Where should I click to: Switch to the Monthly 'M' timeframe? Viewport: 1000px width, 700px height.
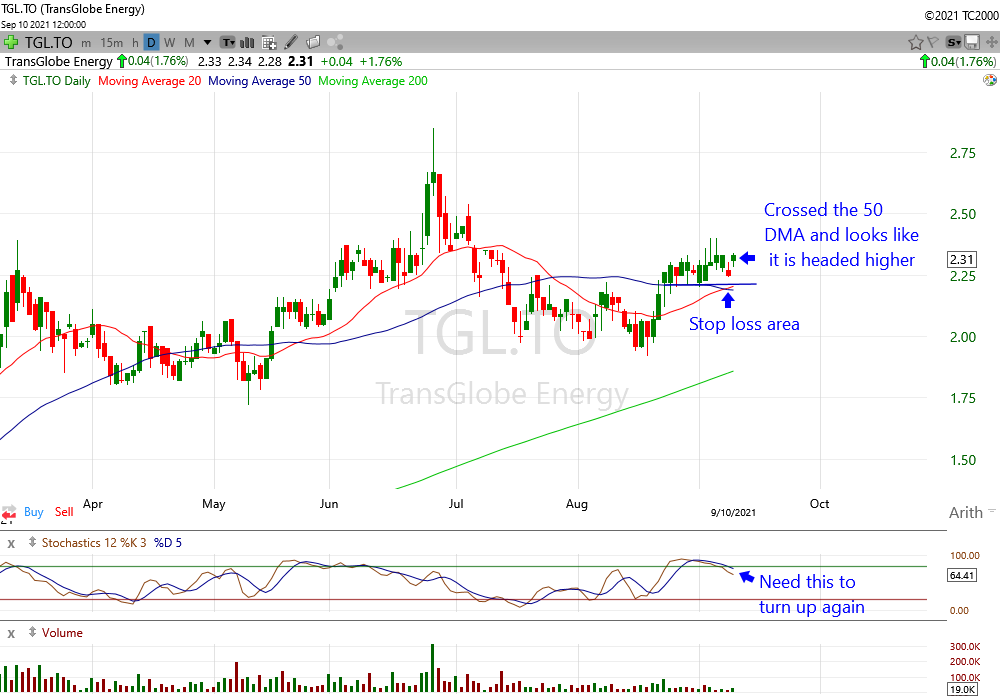(x=189, y=43)
